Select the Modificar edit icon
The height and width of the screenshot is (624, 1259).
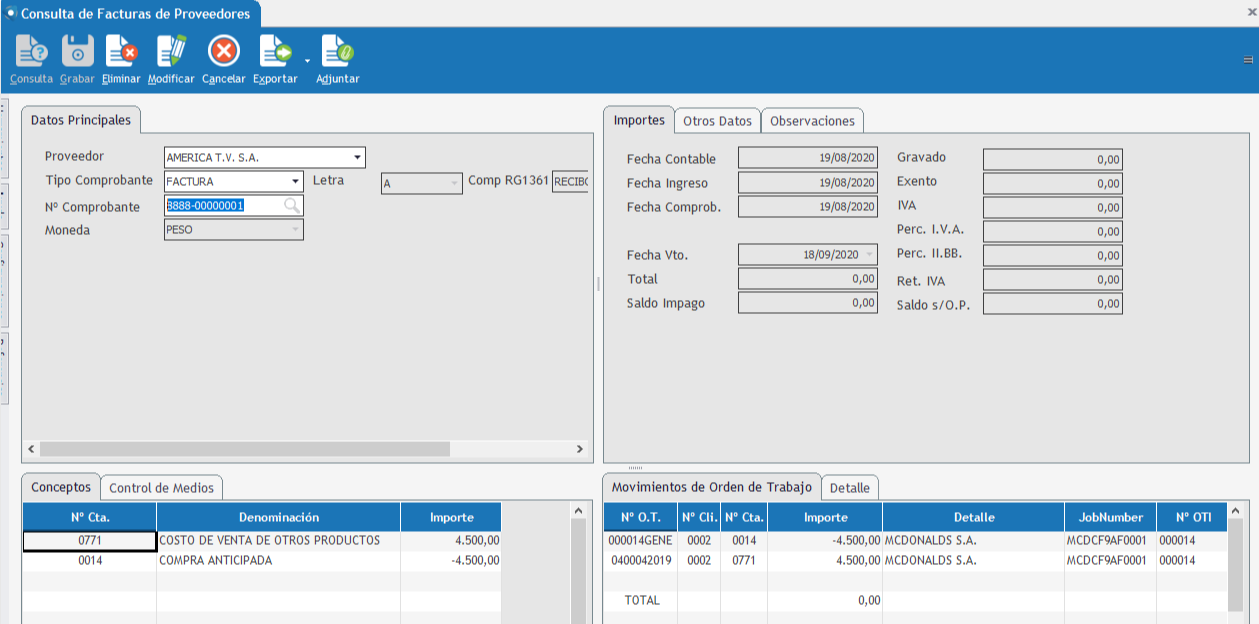pos(171,51)
